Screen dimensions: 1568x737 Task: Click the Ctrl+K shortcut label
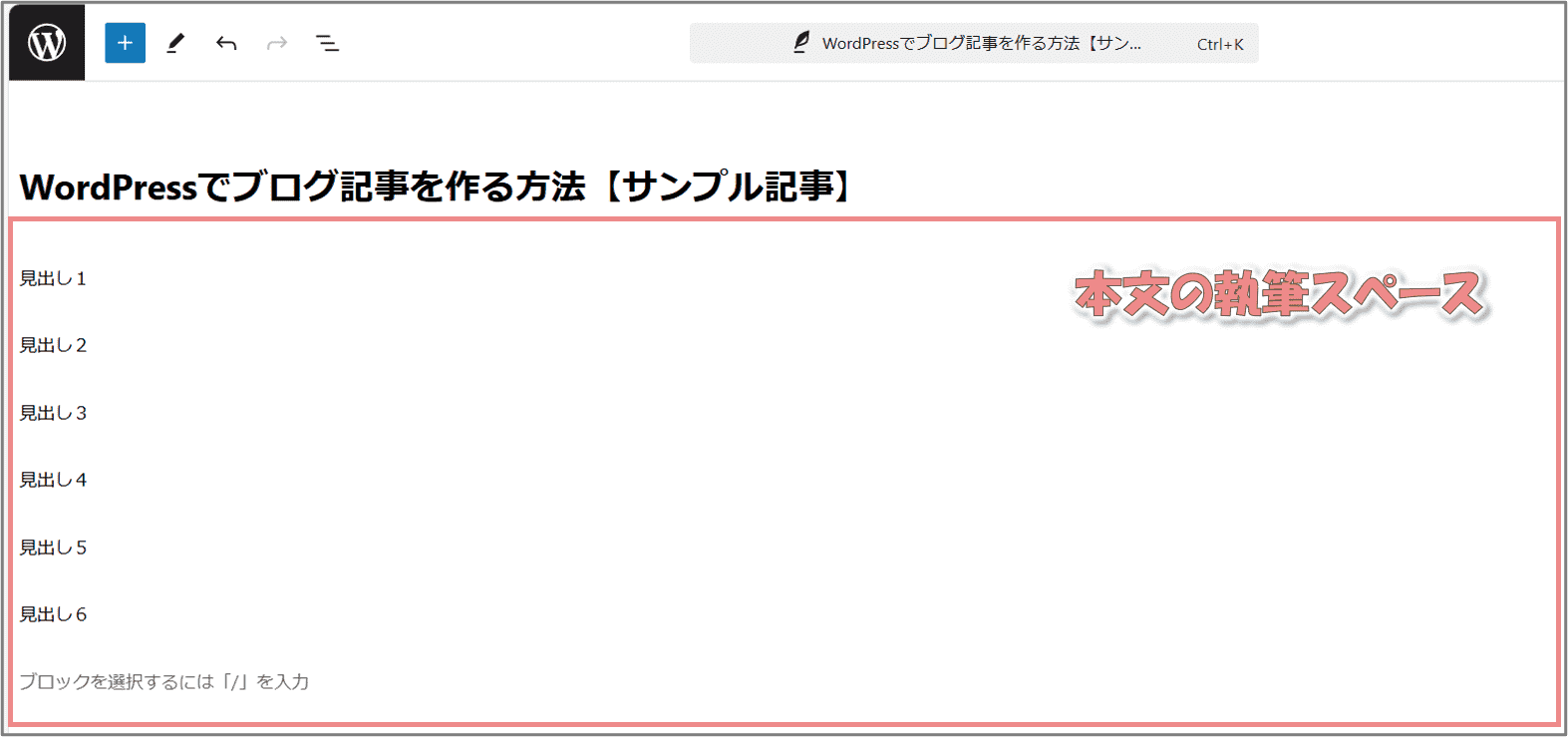(1220, 44)
